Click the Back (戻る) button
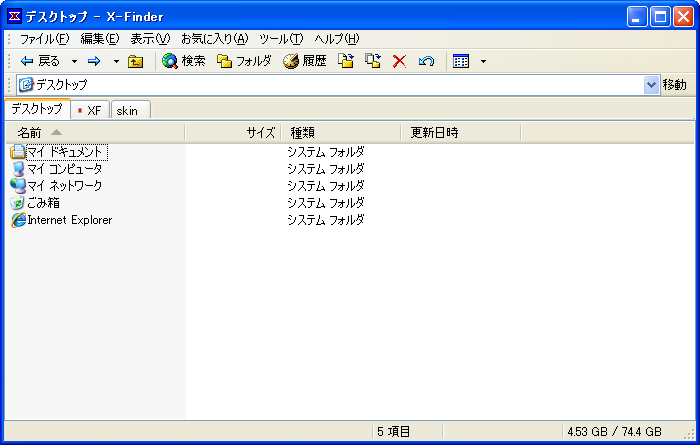 [39, 61]
